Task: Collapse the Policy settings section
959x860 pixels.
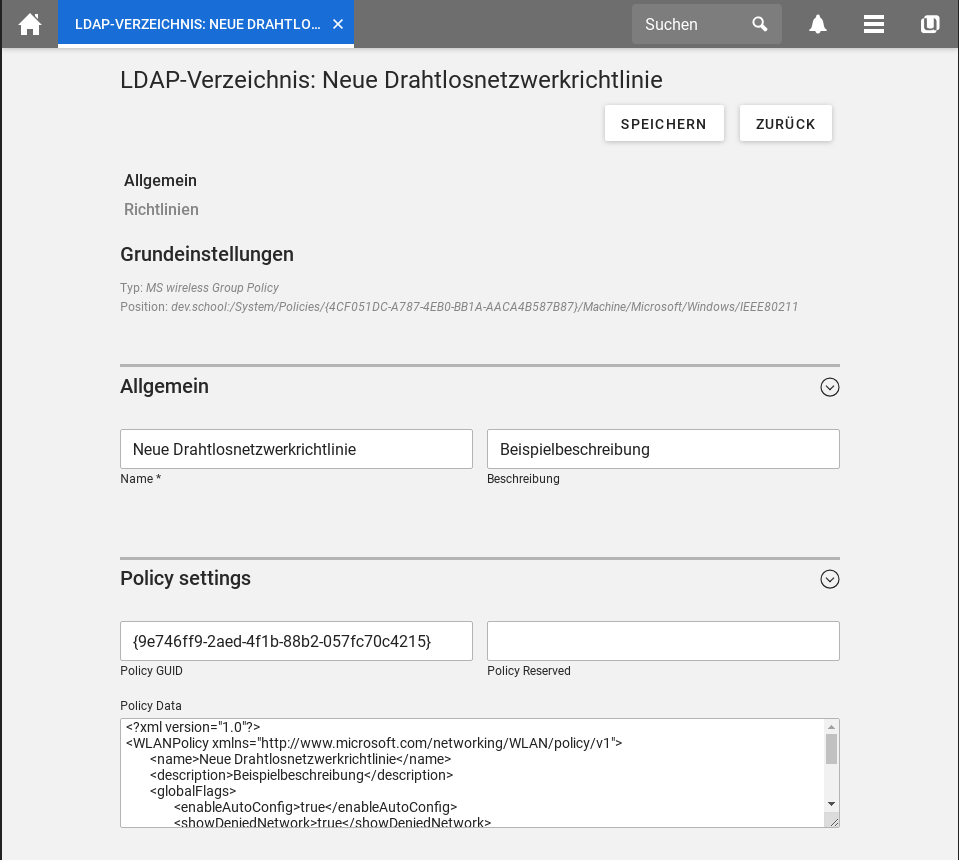Action: tap(829, 579)
